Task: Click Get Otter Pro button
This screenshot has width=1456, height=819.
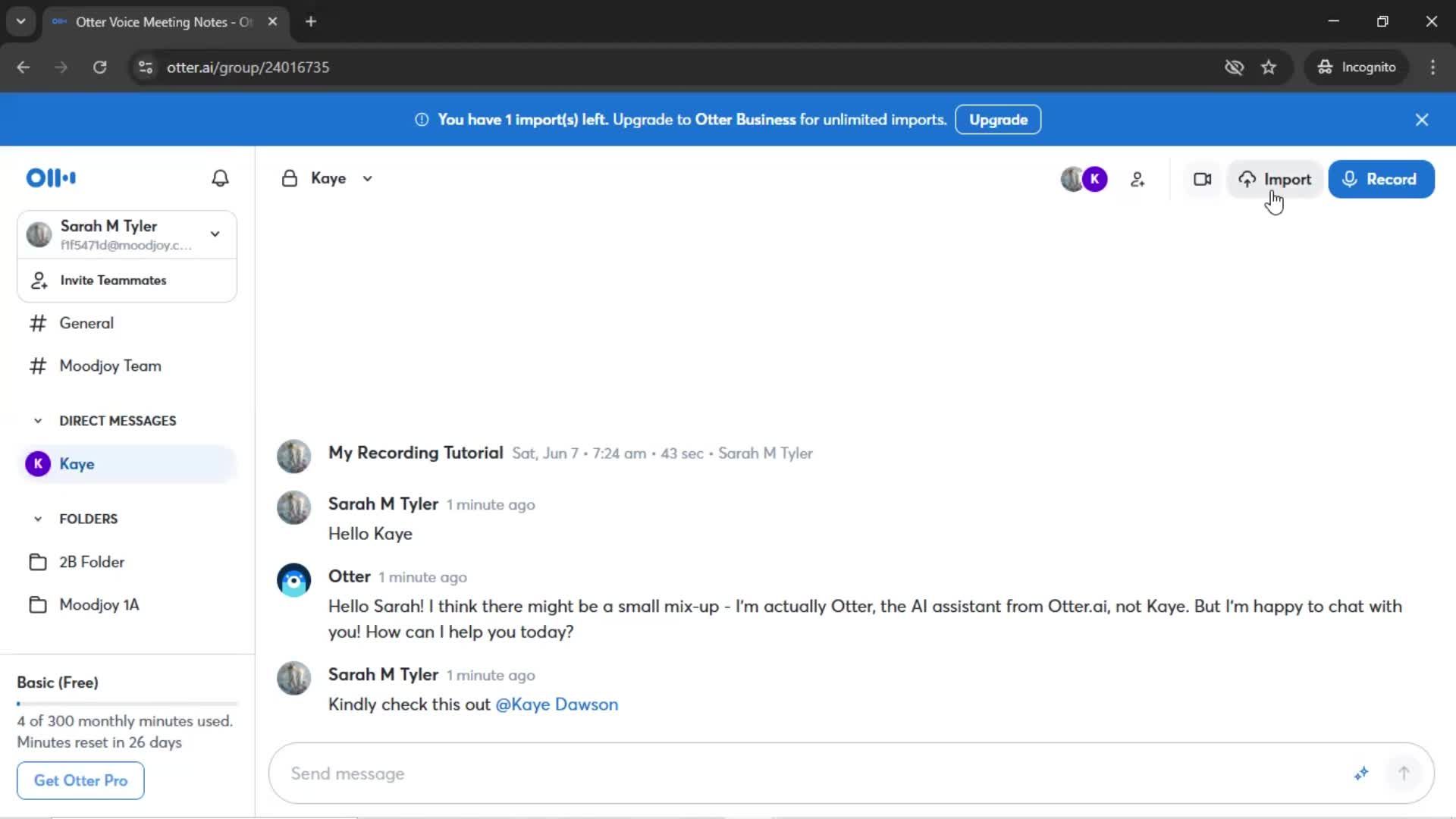Action: (x=80, y=780)
